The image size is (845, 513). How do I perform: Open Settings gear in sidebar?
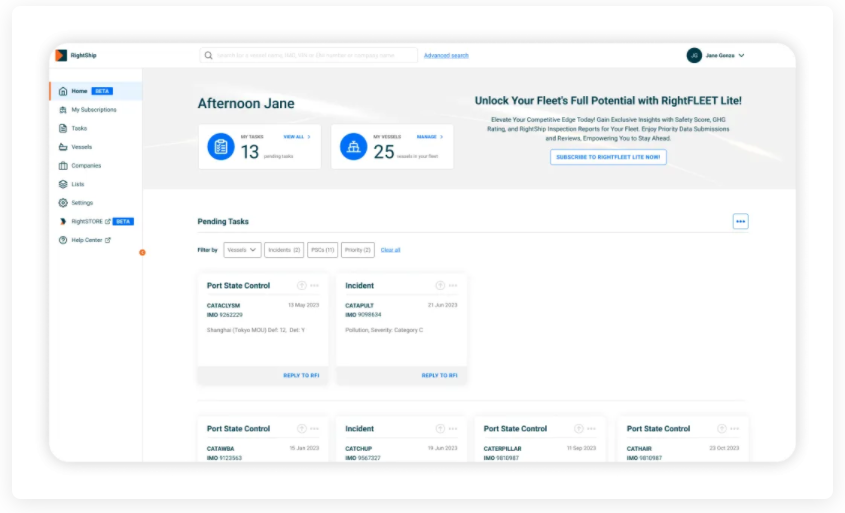[x=63, y=203]
